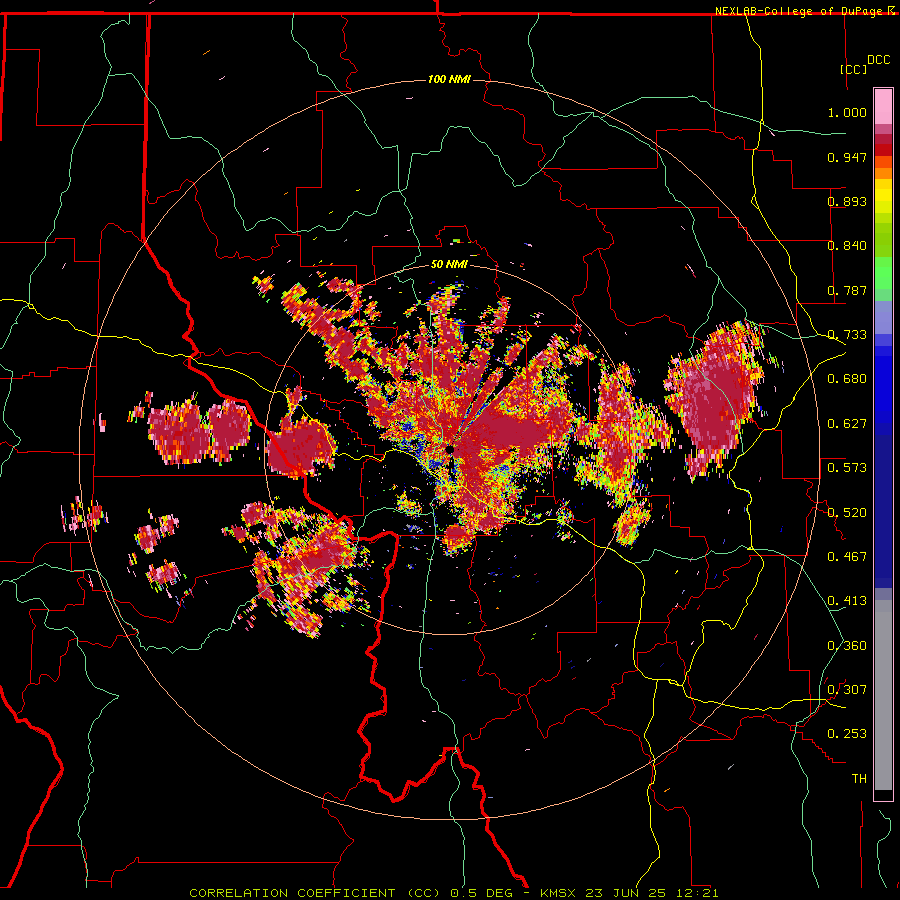Click the 0.520 color scale value

[x=847, y=513]
